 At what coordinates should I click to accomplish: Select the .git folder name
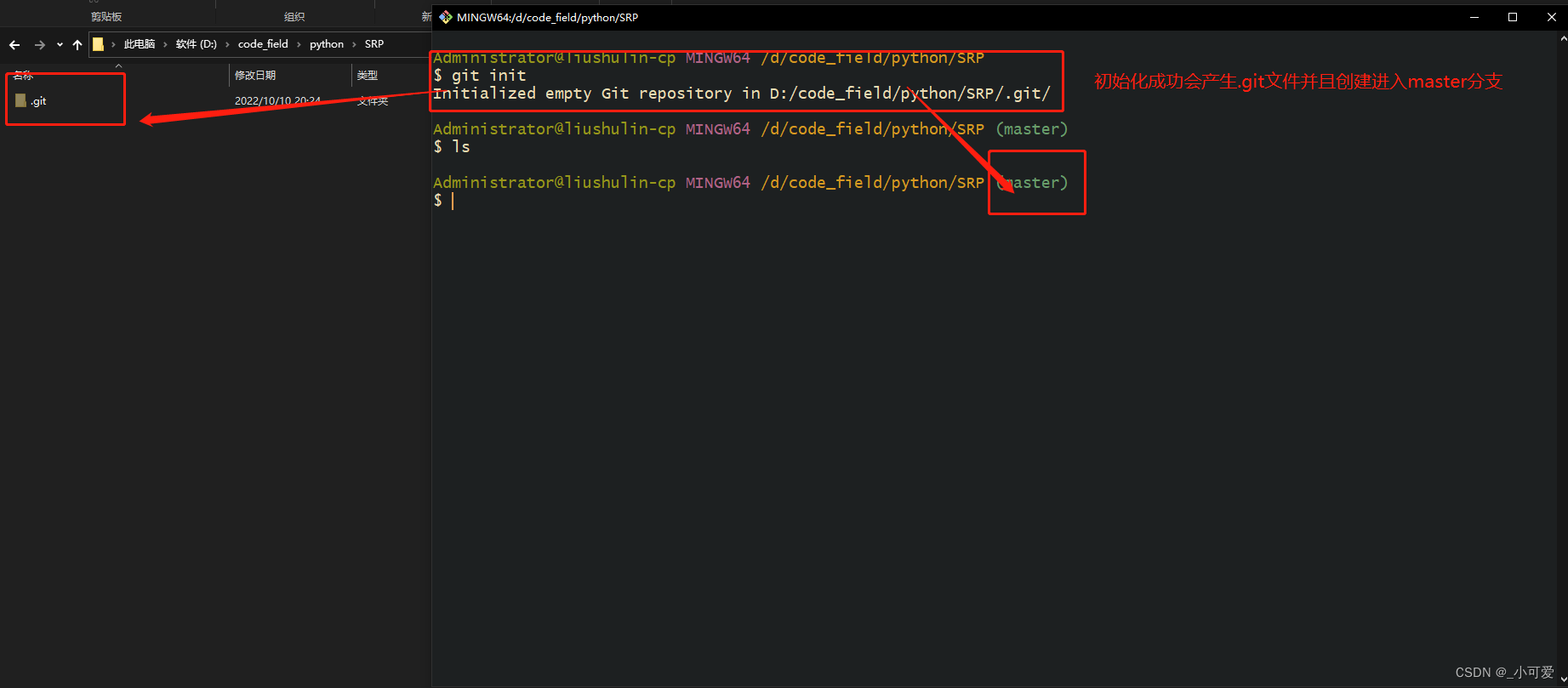click(38, 101)
